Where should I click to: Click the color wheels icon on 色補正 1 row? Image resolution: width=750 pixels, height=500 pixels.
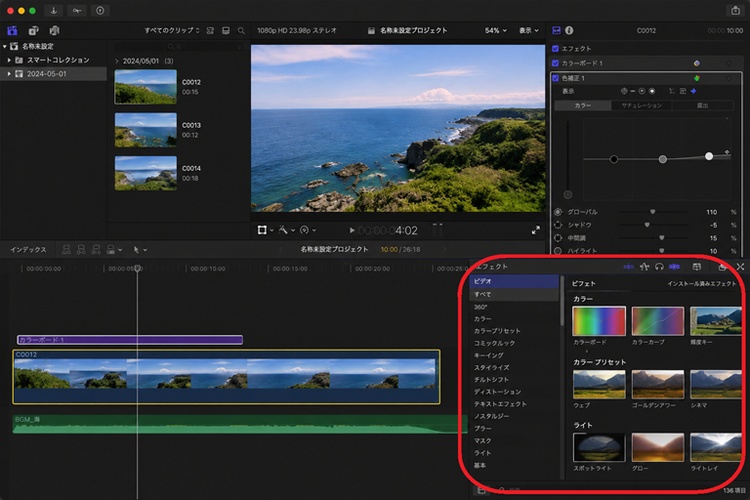[x=696, y=78]
